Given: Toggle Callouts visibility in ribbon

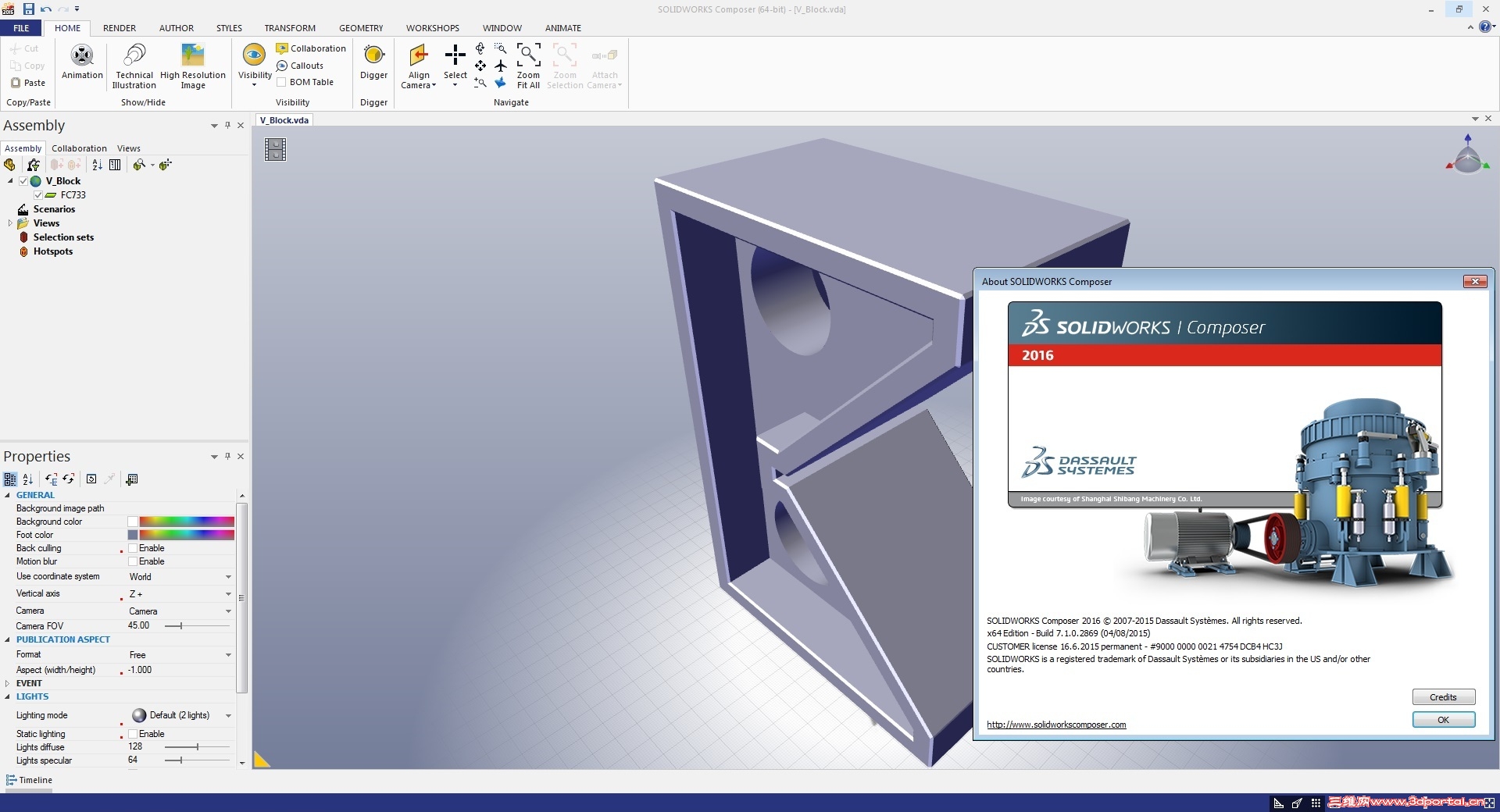Looking at the screenshot, I should coord(299,66).
